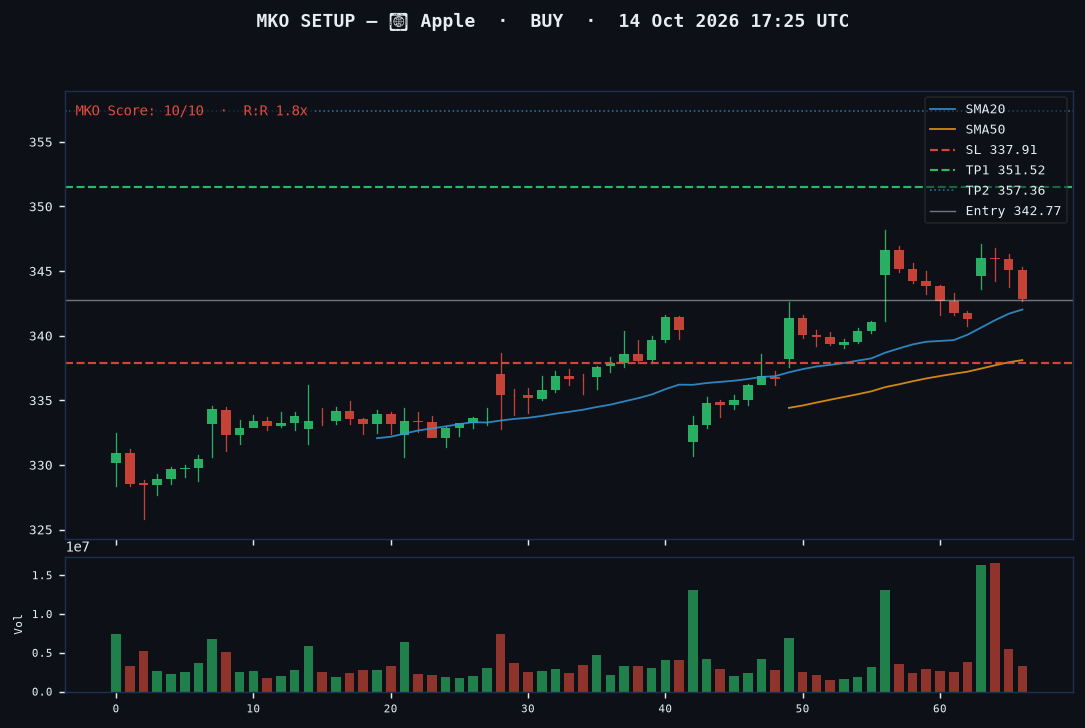Click the x-axis tick label 60
Screen dimensions: 1085x728
[x=940, y=709]
